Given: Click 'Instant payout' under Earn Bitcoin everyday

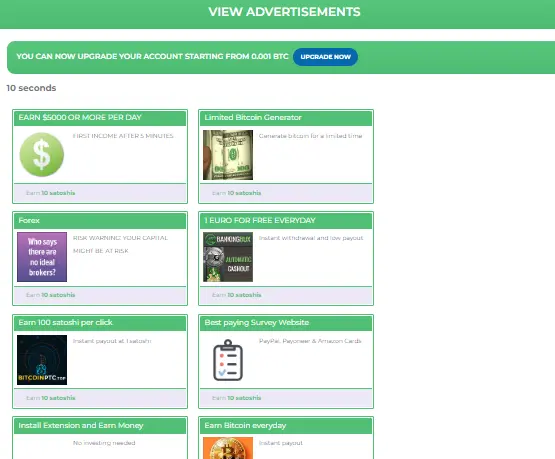Looking at the screenshot, I should coord(281,443).
